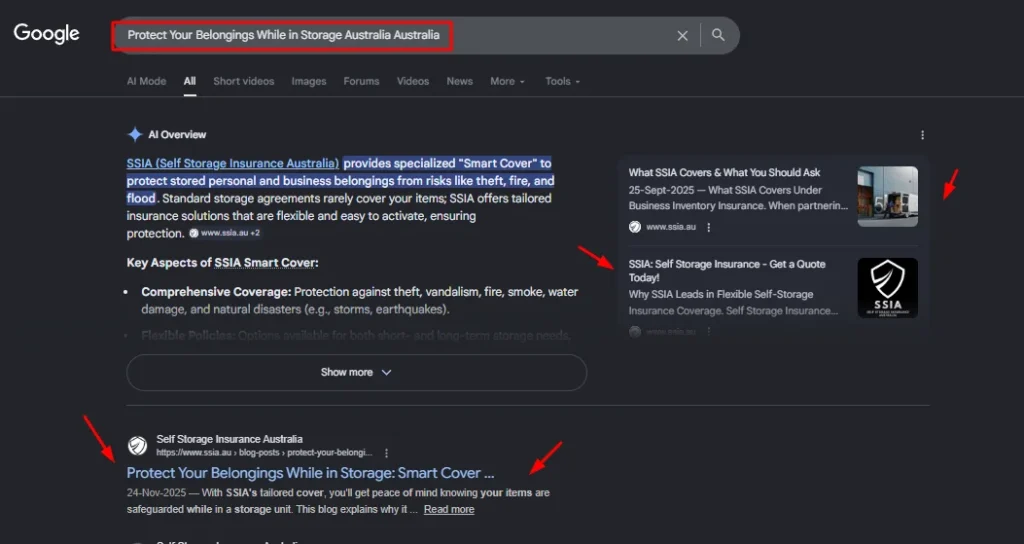Open 'Protect Your Belongings While in Storage: Smart Cover' result
1024x544 pixels.
[310, 473]
